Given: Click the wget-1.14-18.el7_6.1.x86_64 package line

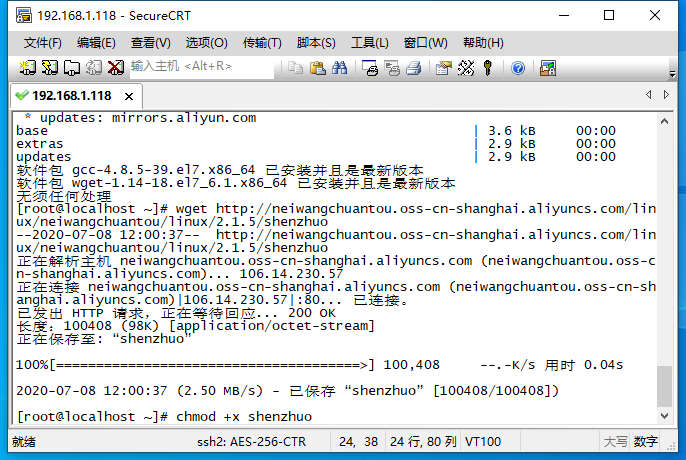Looking at the screenshot, I should click(x=236, y=183).
